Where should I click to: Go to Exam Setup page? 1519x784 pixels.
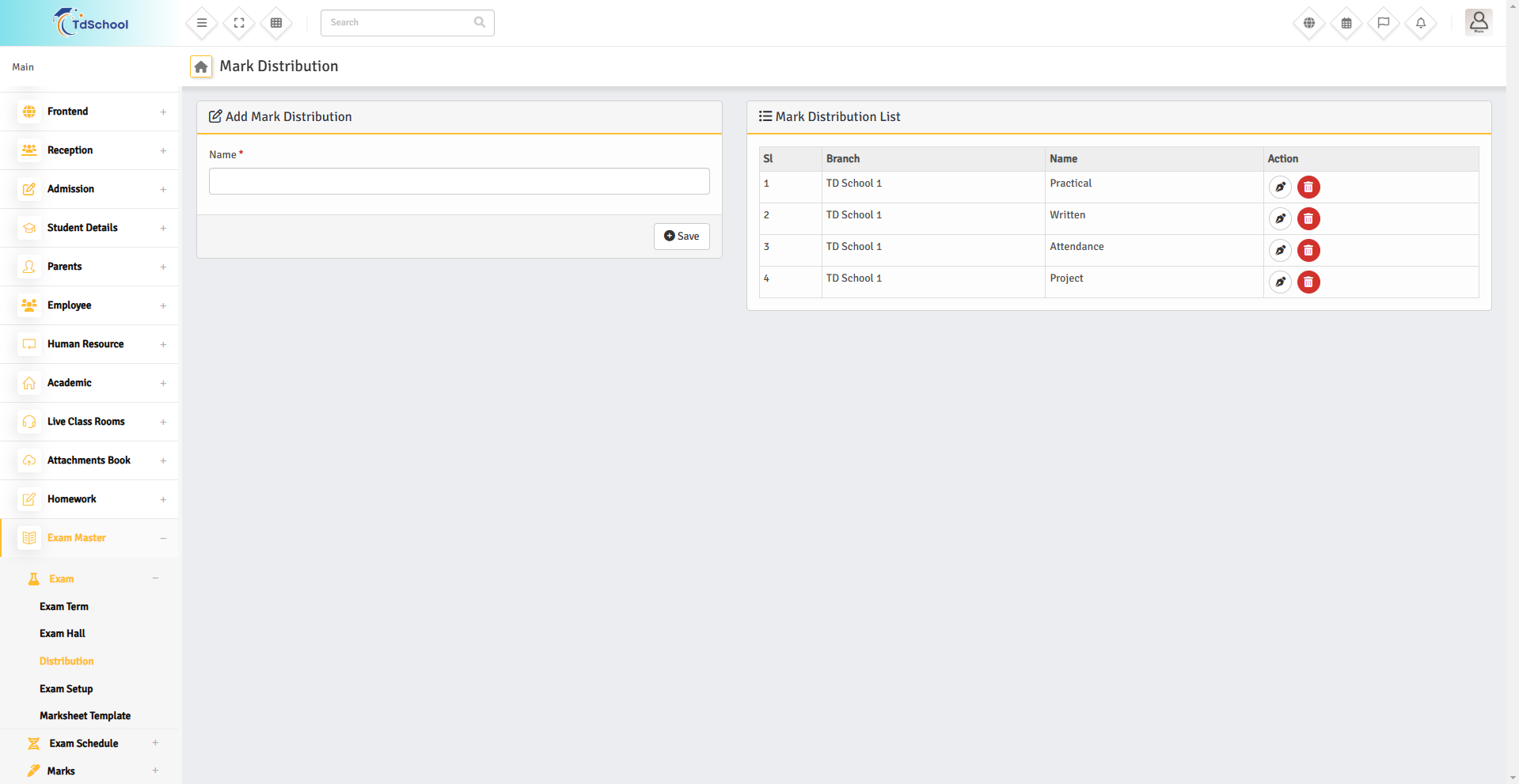66,689
